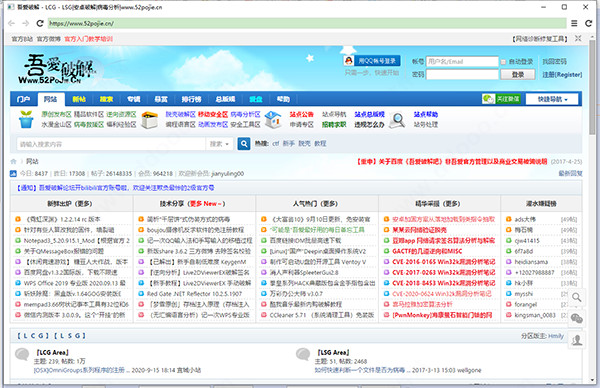Click the bullet icon beside Red Gate .NET Reflector
Screen dimensions: 600x388
(x=141, y=294)
